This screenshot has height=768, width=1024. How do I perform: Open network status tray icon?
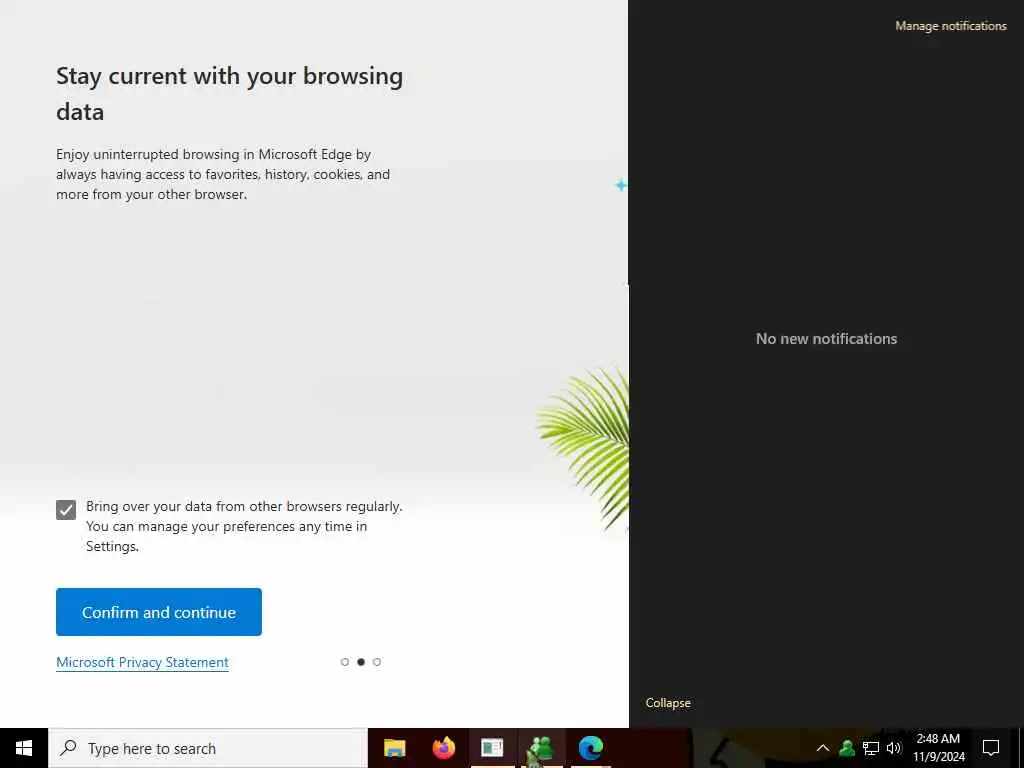[871, 748]
